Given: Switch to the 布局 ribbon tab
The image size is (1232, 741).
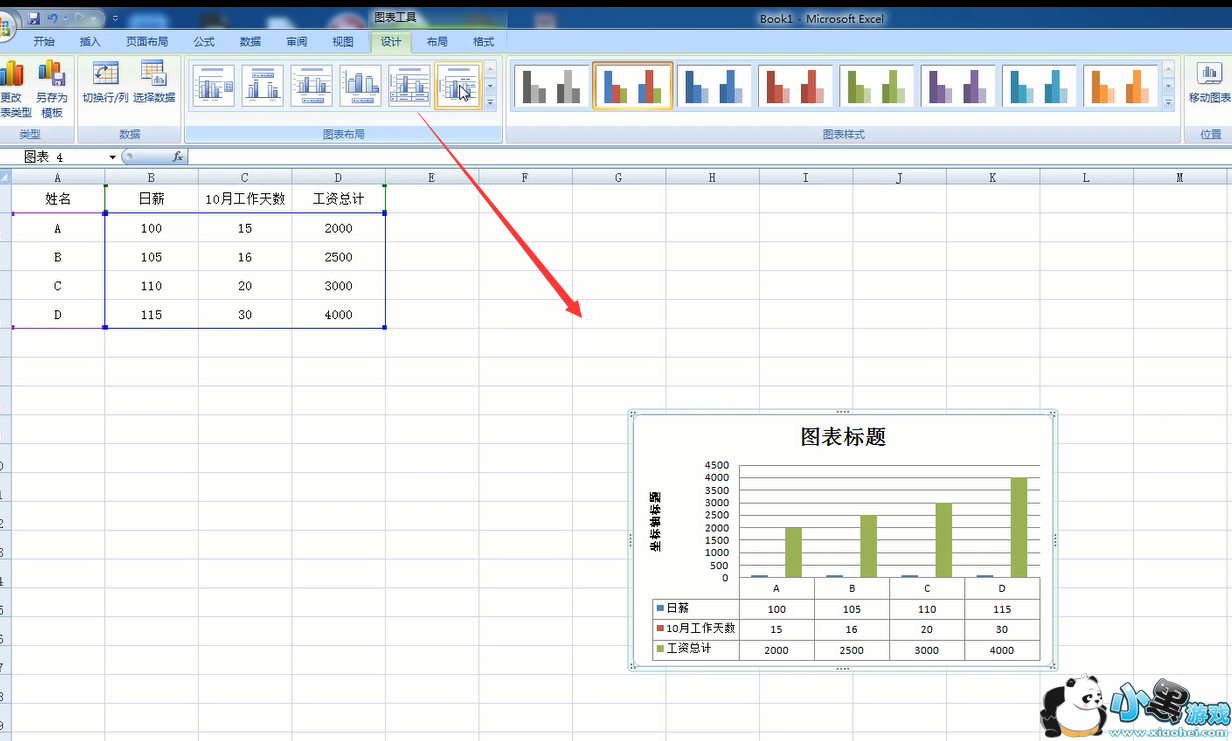Looking at the screenshot, I should coord(437,41).
